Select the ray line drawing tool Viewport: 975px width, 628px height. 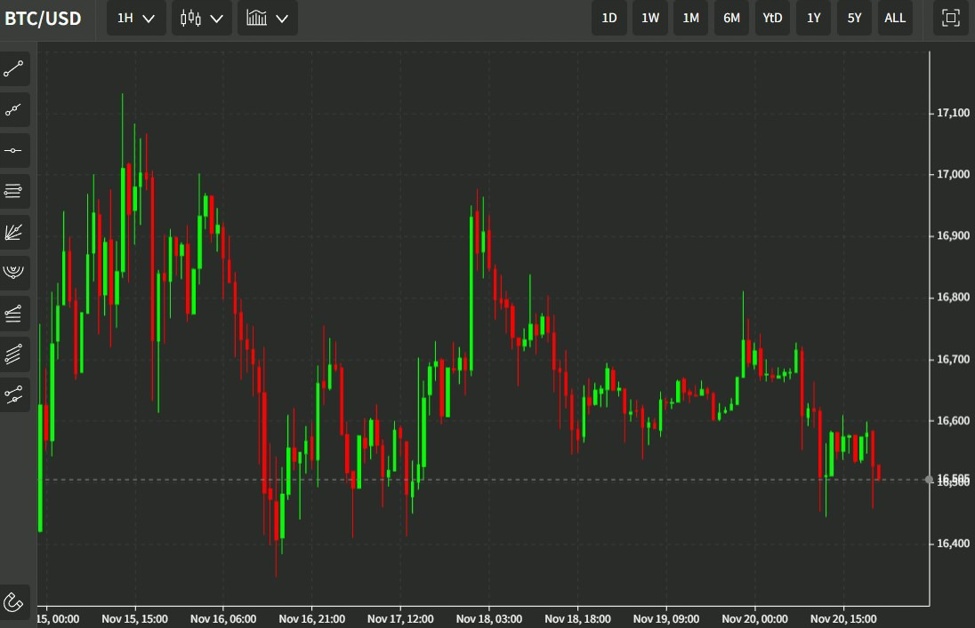(x=14, y=110)
